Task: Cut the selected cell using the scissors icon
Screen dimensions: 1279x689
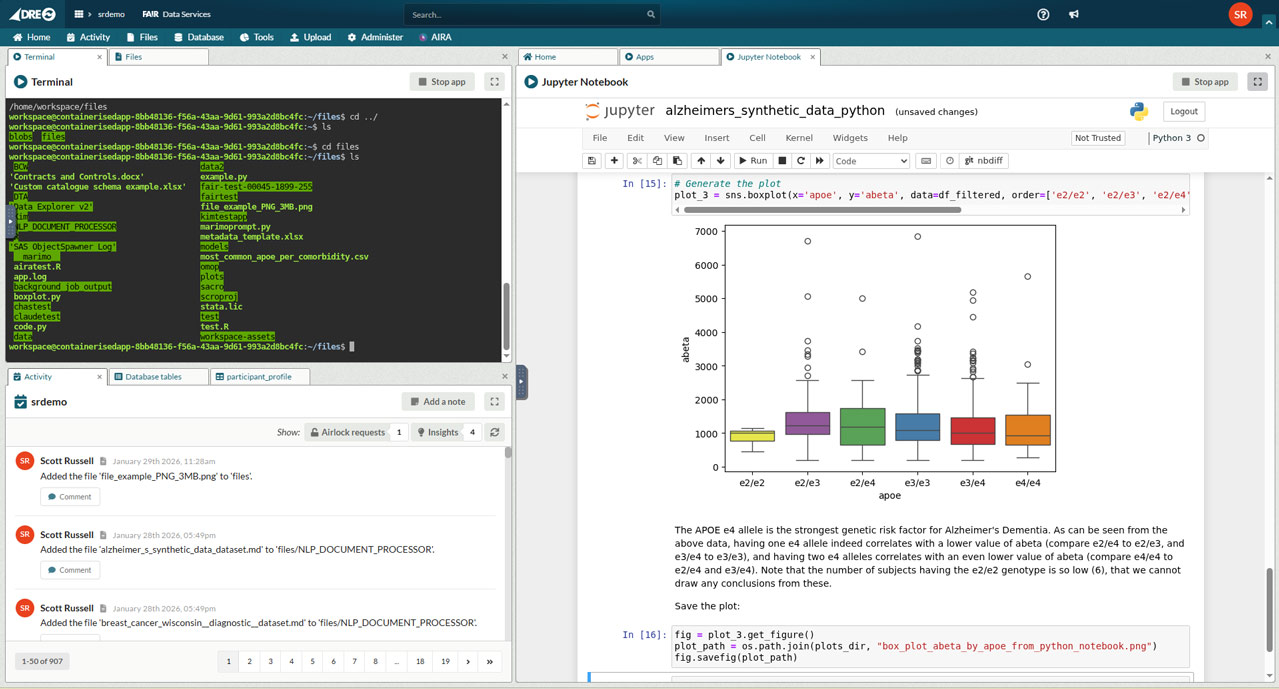Action: pos(637,161)
